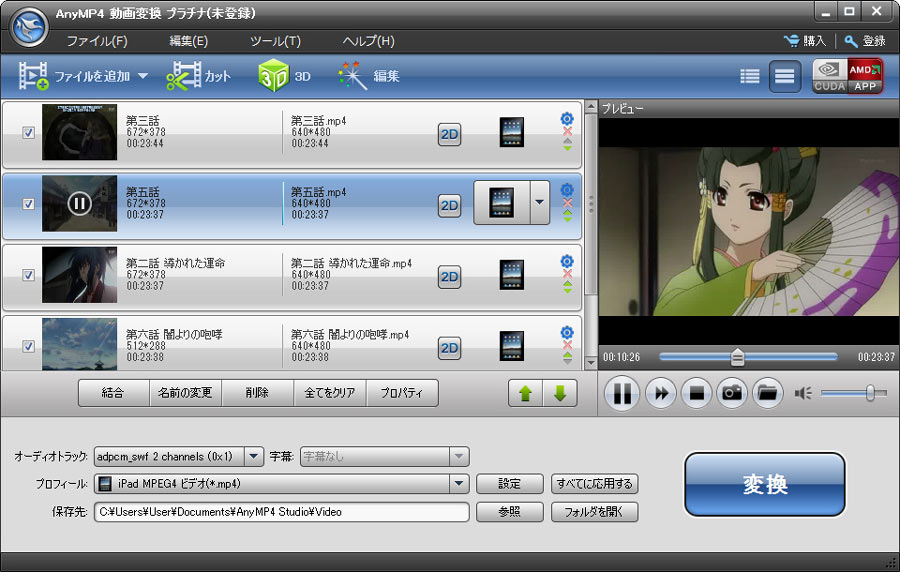
Task: Take a snapshot with the camera icon
Action: (731, 393)
